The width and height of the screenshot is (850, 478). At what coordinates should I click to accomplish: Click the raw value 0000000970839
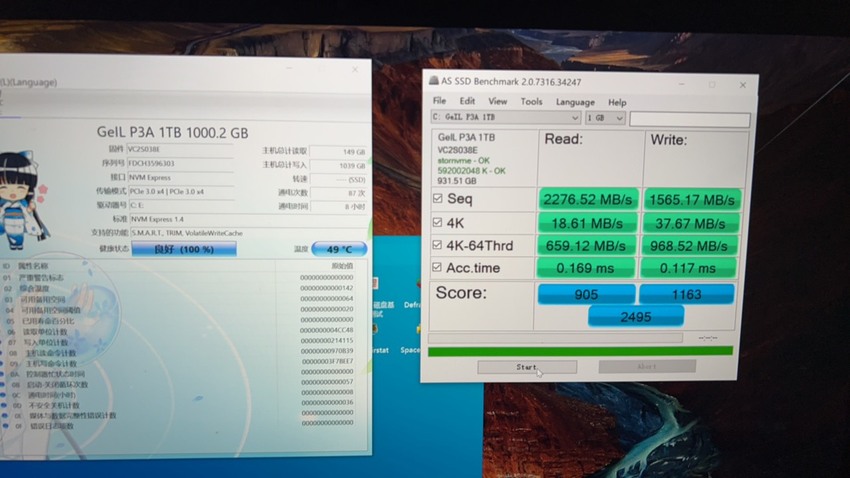[x=327, y=351]
